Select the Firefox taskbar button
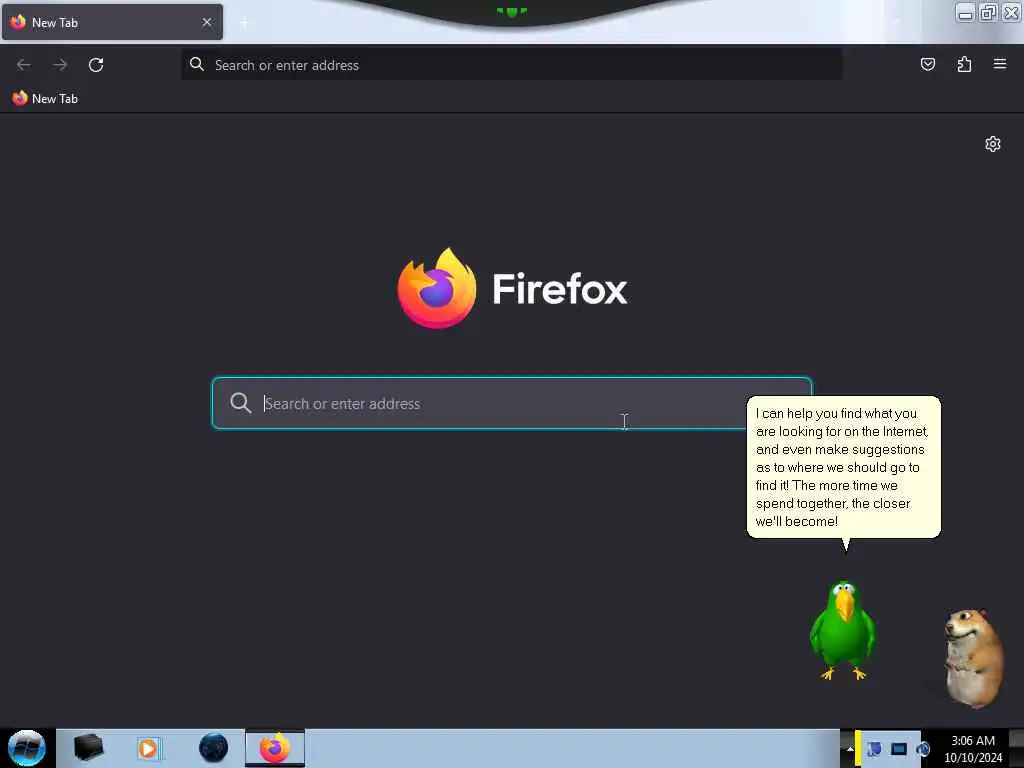This screenshot has height=768, width=1024. point(275,748)
